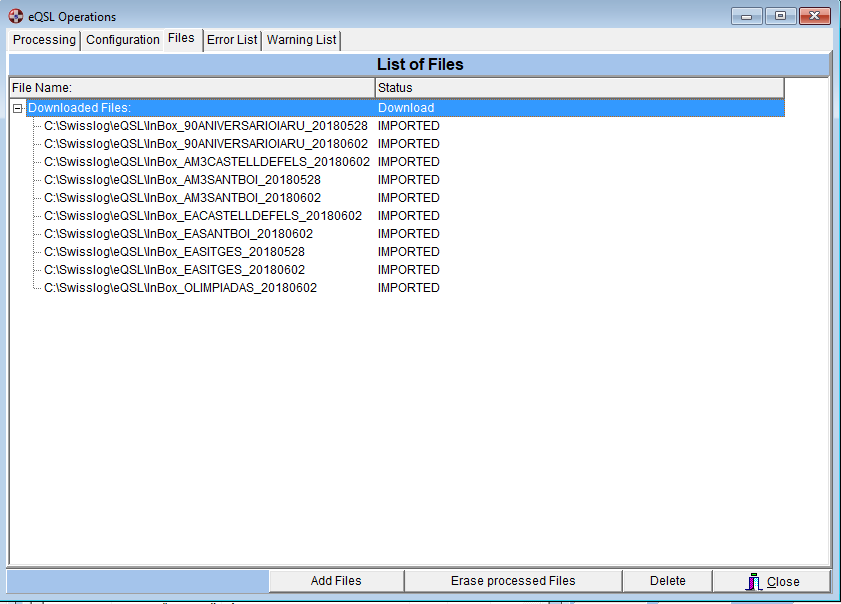This screenshot has width=841, height=604.
Task: Open the Configuration tab
Action: 123,40
